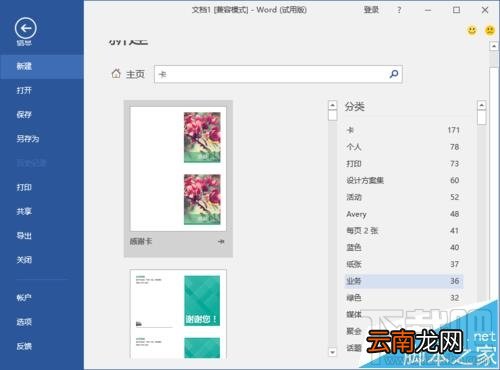Filter by the 设计方案集 category

click(x=403, y=180)
